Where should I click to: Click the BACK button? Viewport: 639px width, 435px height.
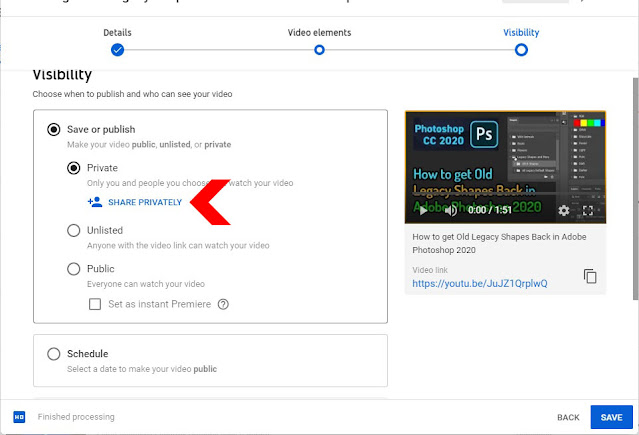(x=568, y=417)
